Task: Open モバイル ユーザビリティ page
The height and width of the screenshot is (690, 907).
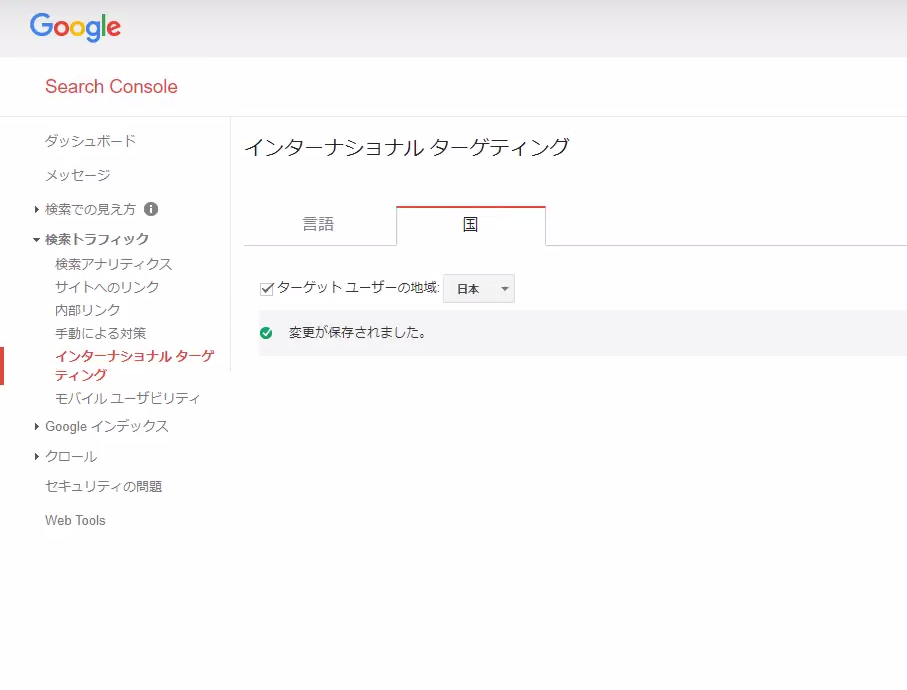Action: (x=127, y=398)
